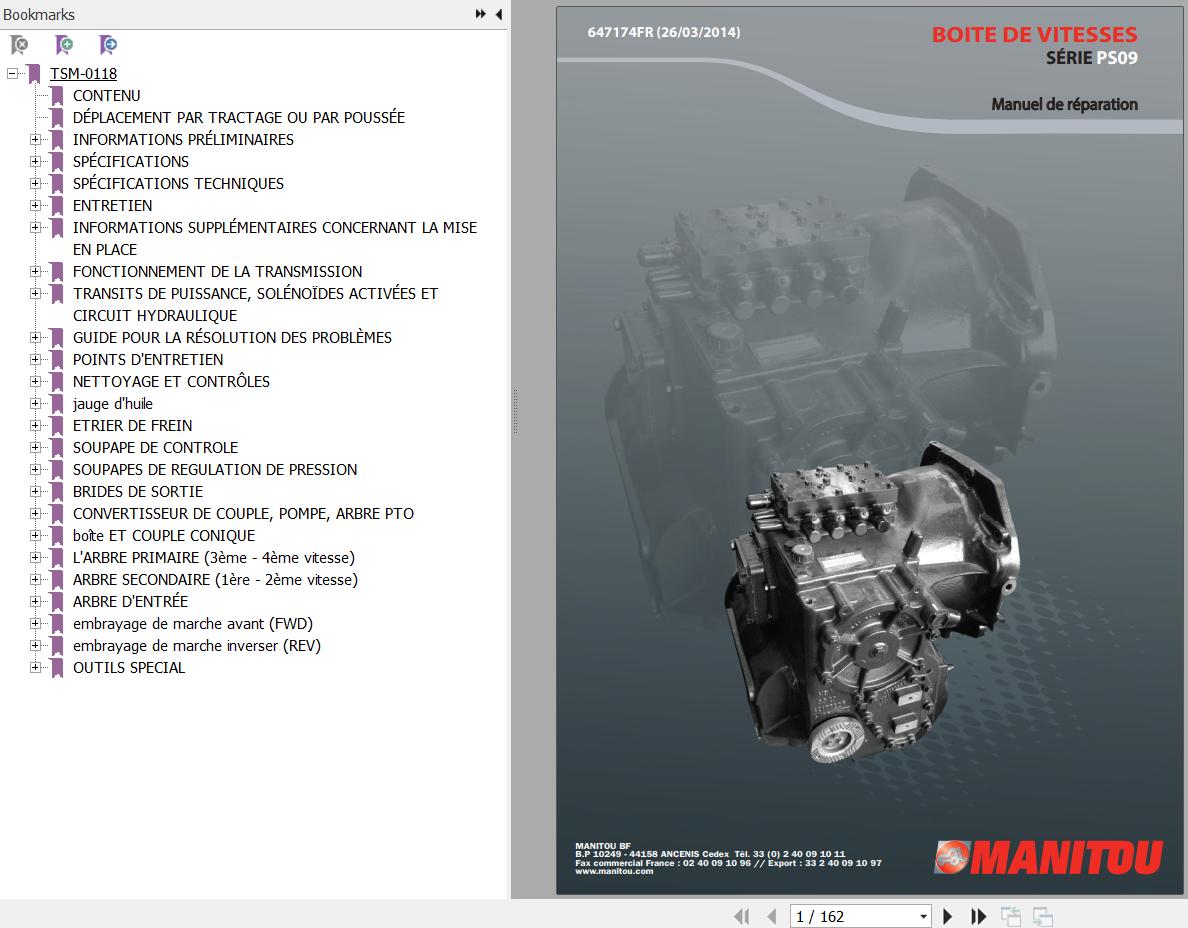Expand the jauge d'huile bookmark

click(x=35, y=403)
